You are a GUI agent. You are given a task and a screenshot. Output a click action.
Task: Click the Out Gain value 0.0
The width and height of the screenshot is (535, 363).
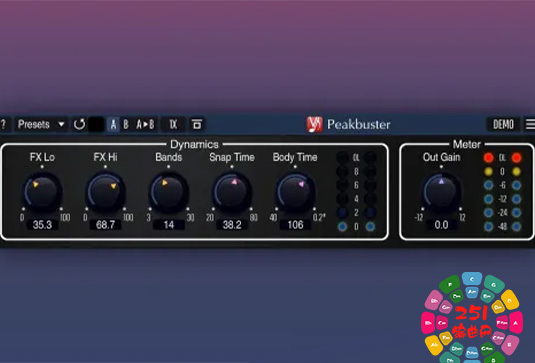point(441,225)
